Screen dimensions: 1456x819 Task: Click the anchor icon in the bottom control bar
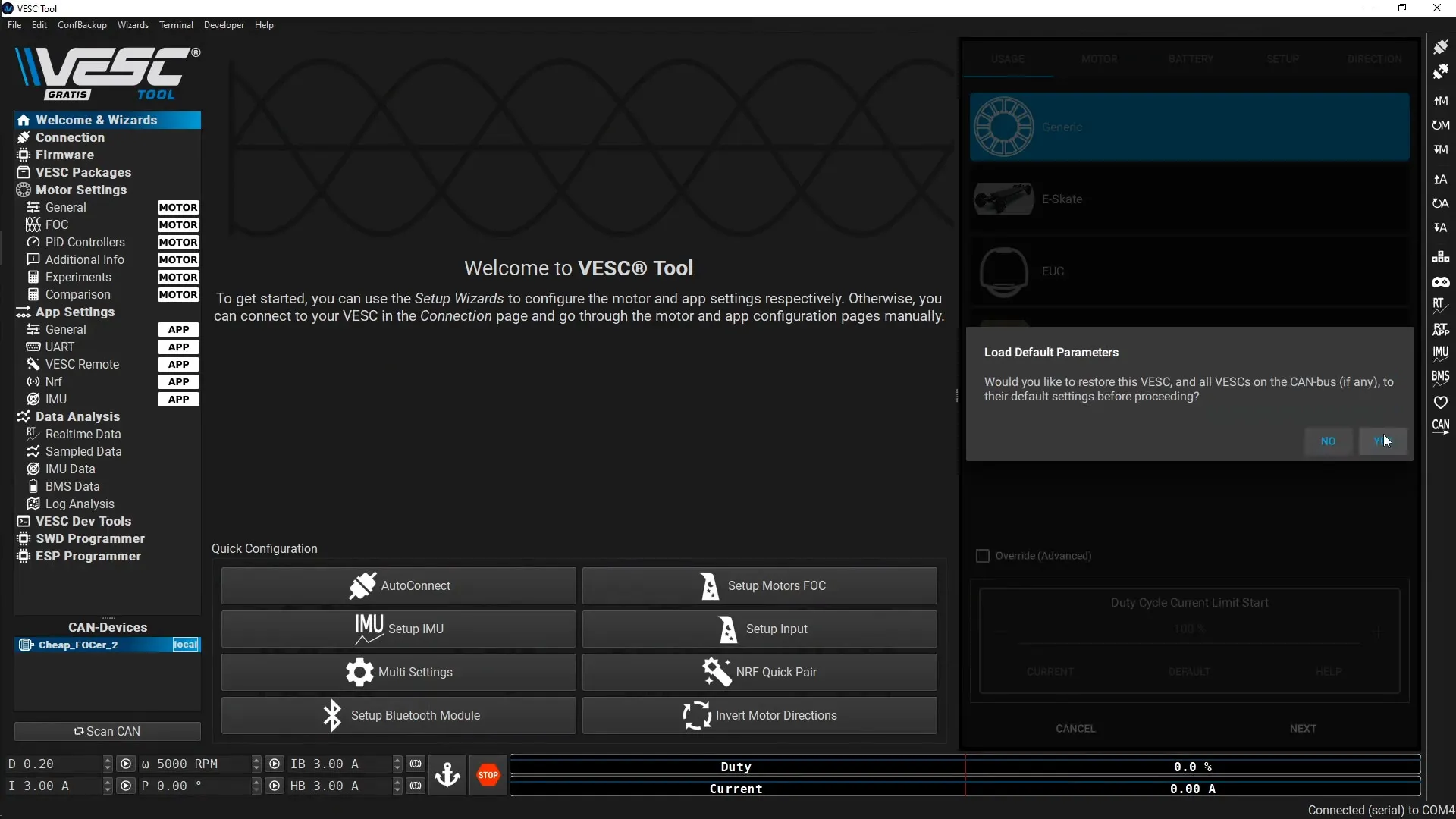click(x=447, y=774)
